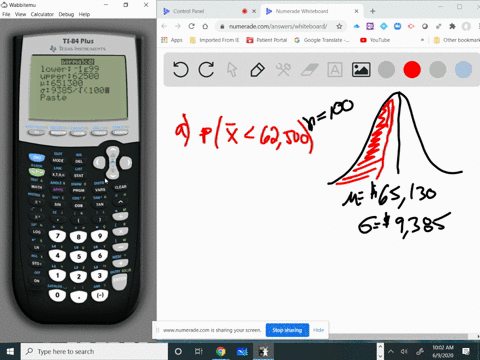Close the Numerade Whiteboard tab
Viewport: 480px width, 360px height.
click(x=356, y=11)
